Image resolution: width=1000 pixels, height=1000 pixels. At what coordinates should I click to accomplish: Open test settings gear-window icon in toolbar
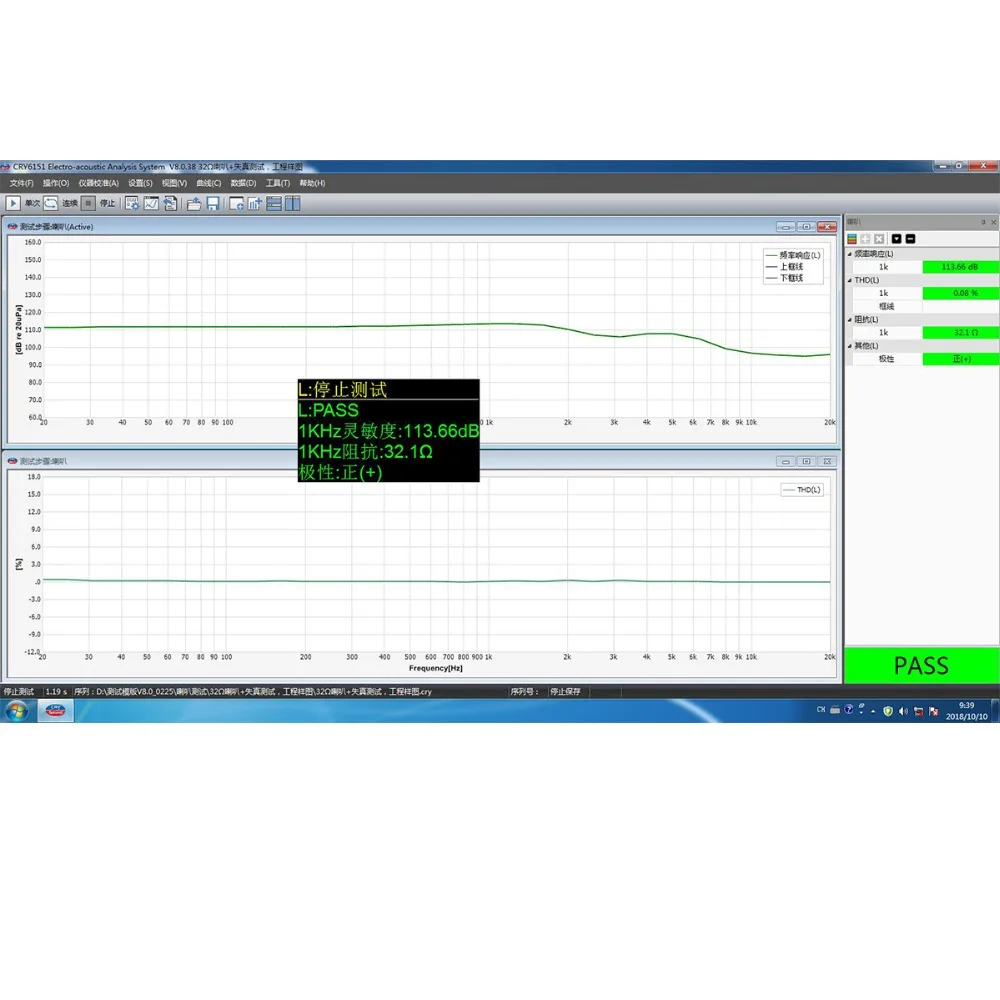click(x=132, y=203)
